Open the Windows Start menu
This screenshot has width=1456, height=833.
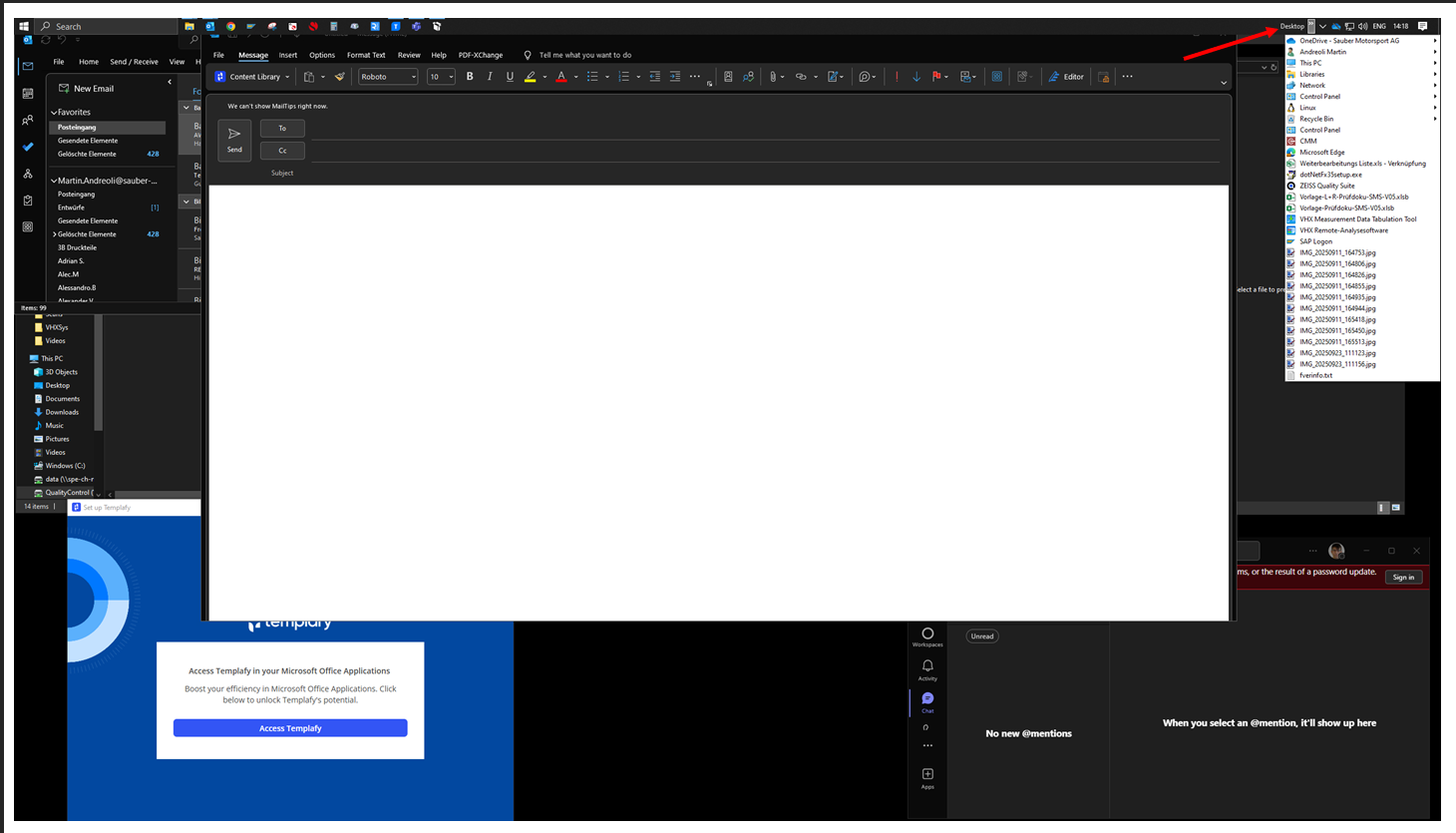click(24, 27)
